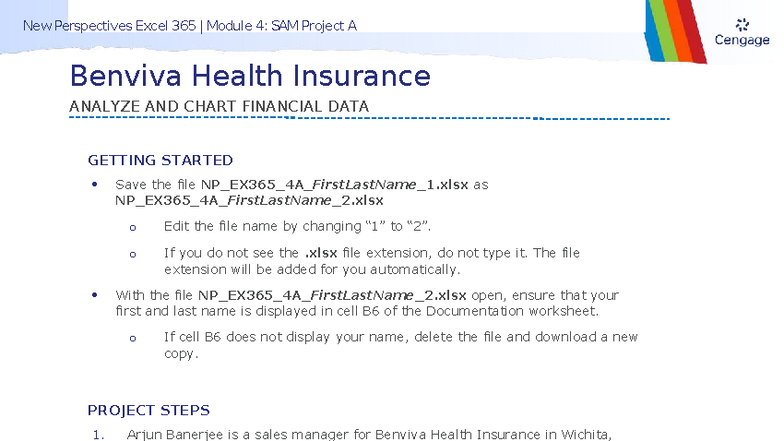Click the "ANALYZE AND CHART FINANCIAL DATA" subtitle
The image size is (784, 441).
pyautogui.click(x=219, y=106)
